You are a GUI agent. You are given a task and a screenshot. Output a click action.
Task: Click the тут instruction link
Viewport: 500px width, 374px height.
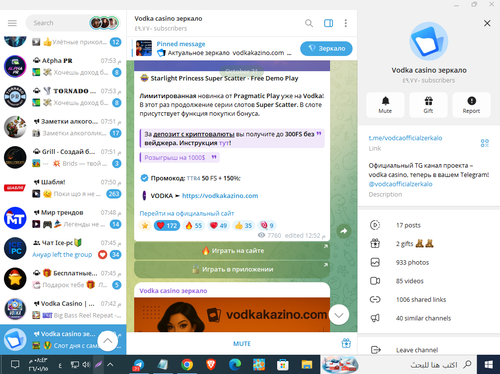click(224, 143)
